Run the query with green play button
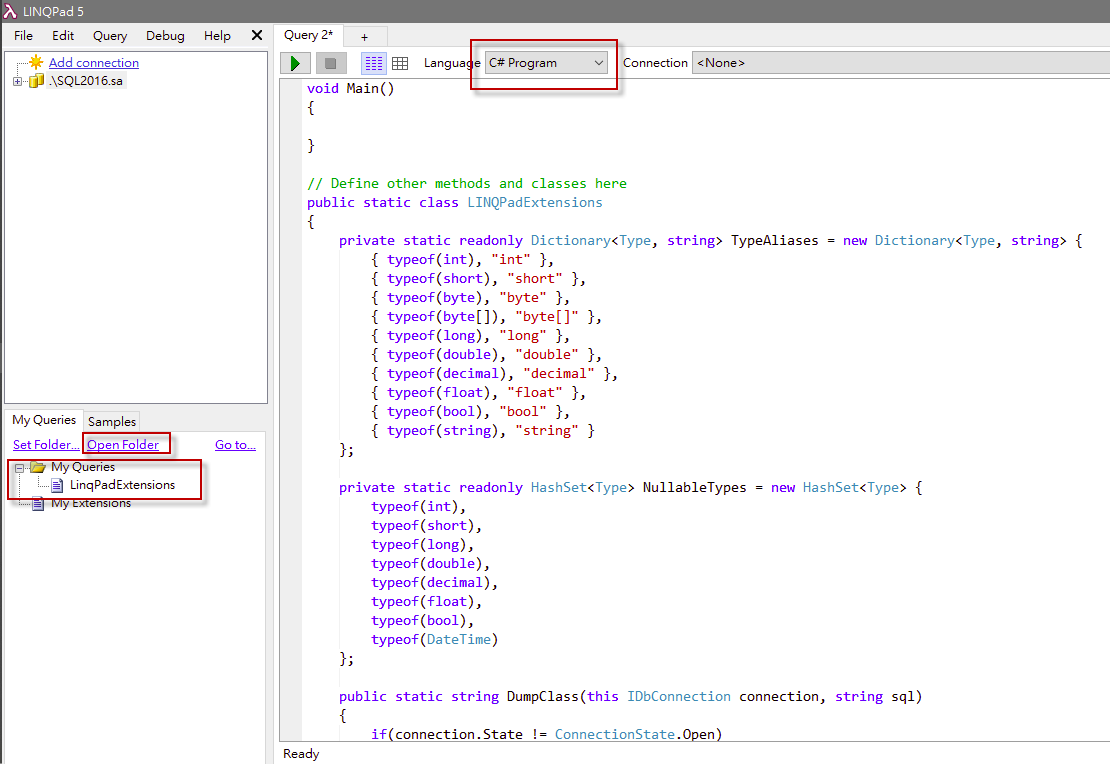Screen dimensions: 1110x764 tap(295, 63)
